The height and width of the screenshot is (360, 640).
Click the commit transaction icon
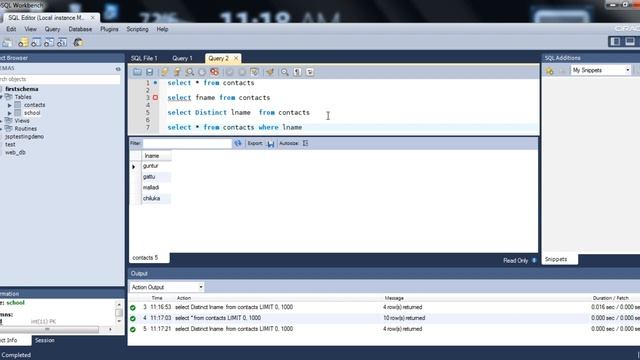230,72
